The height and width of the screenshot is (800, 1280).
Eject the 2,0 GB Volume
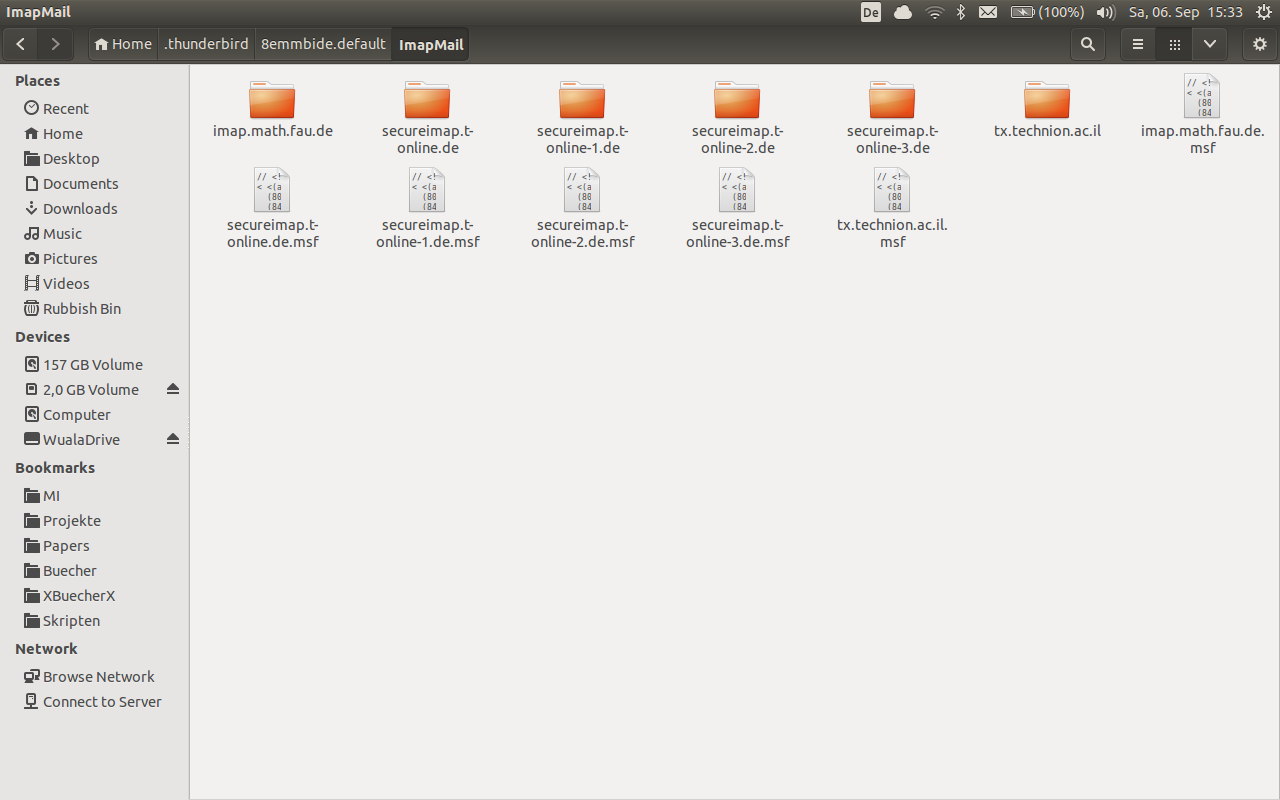(173, 389)
